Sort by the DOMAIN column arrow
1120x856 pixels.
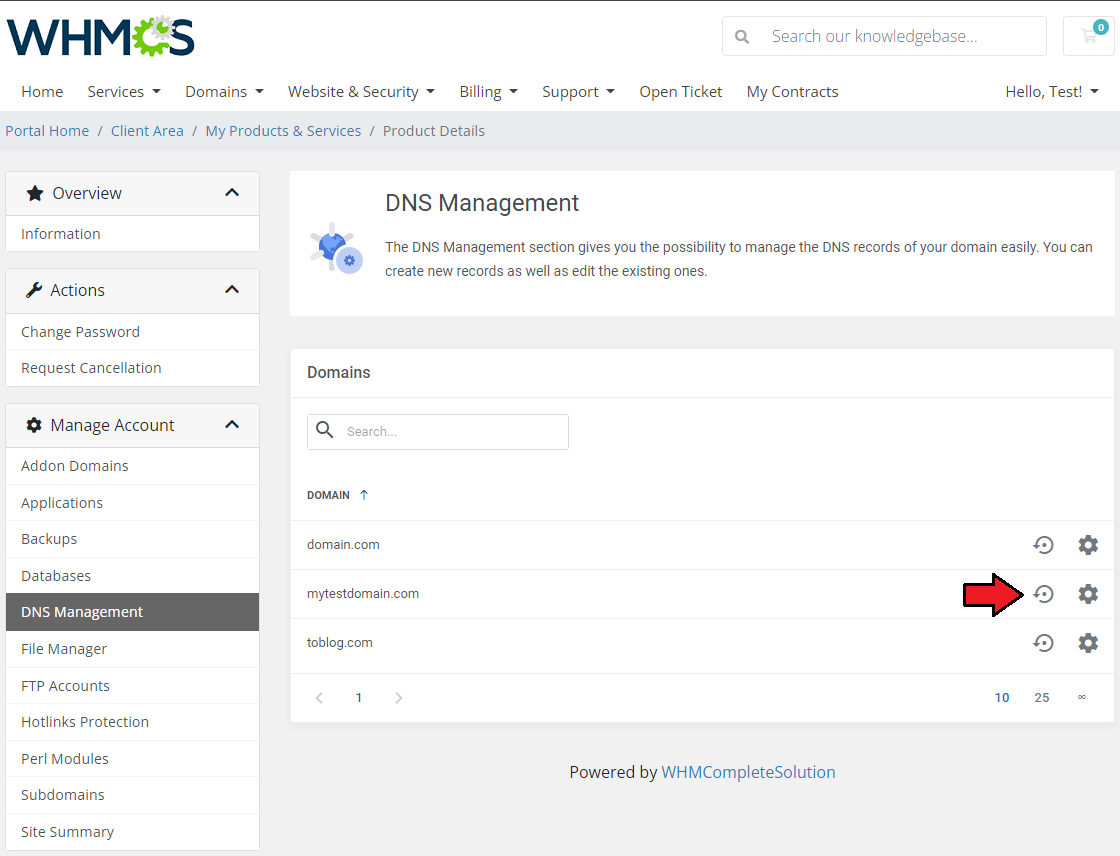[x=364, y=494]
